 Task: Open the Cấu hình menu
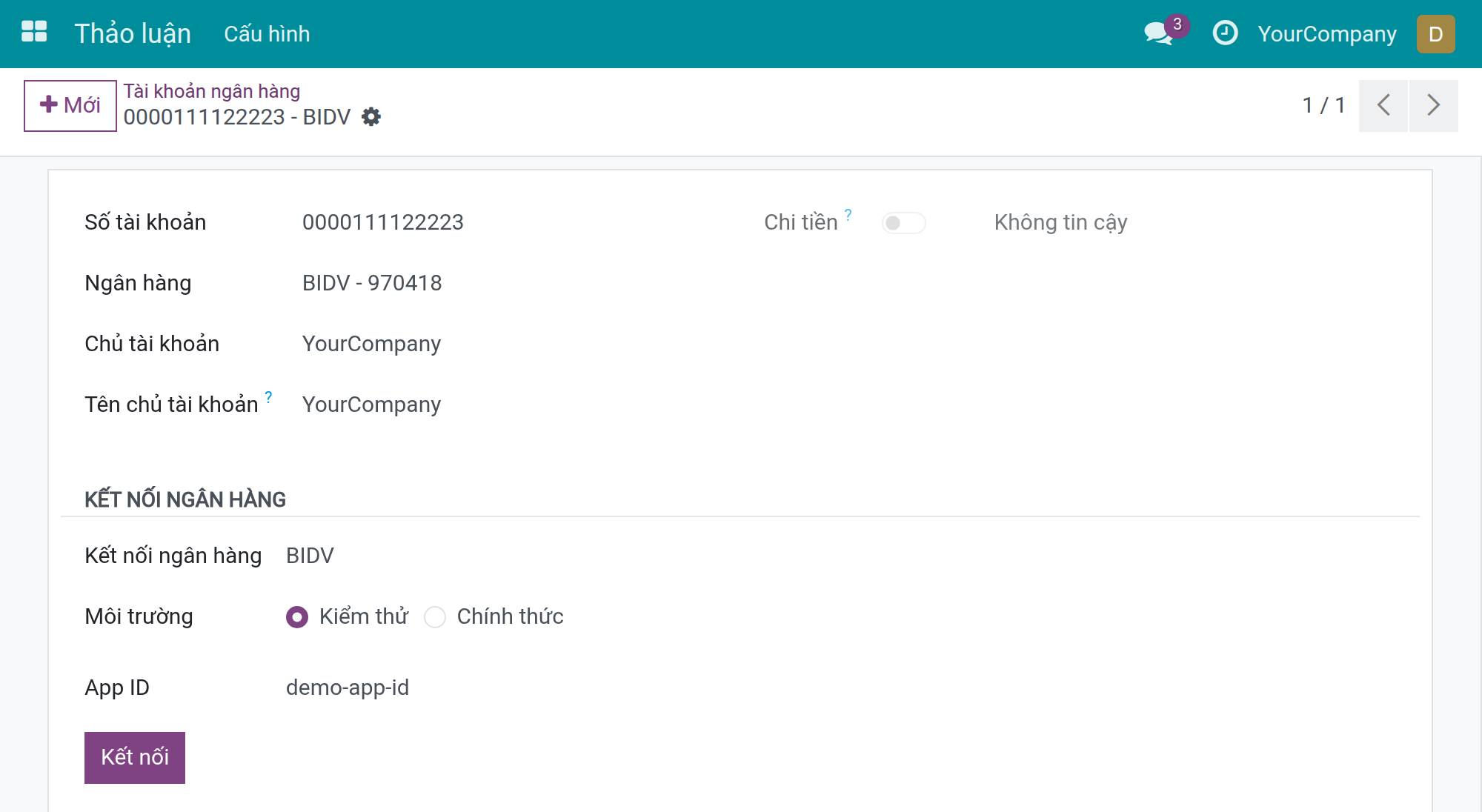pos(267,34)
